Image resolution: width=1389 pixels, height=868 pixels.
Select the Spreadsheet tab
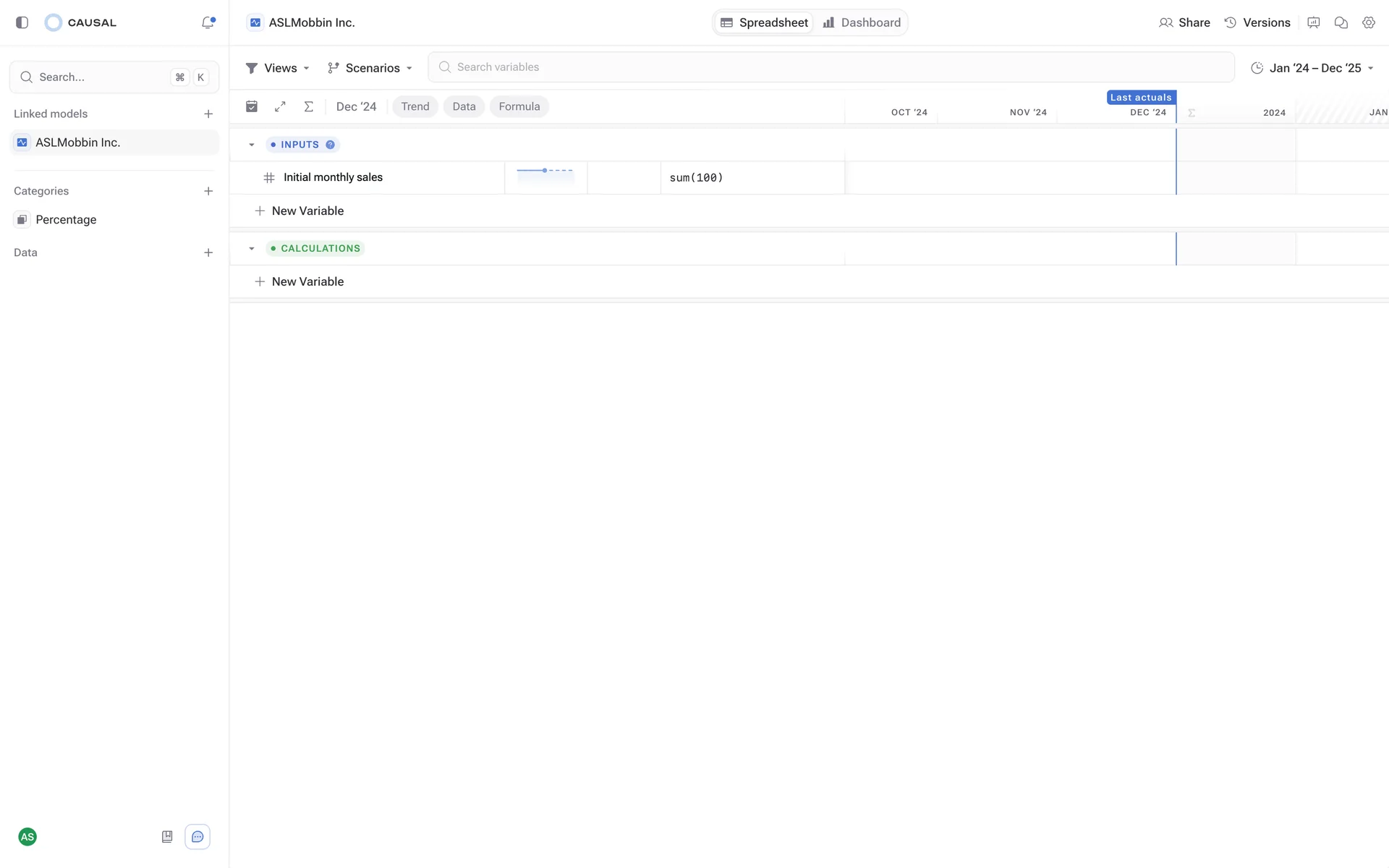point(765,22)
